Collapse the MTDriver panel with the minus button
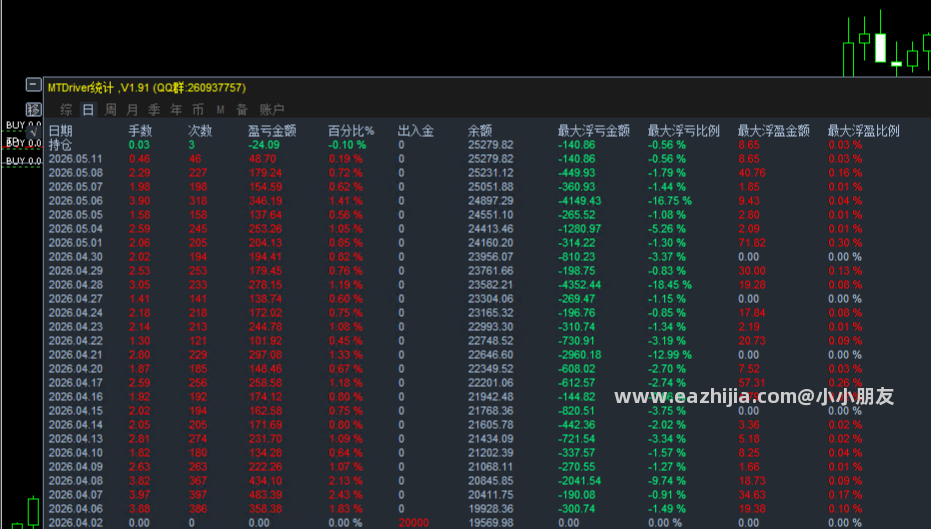This screenshot has height=529, width=931. click(x=34, y=85)
